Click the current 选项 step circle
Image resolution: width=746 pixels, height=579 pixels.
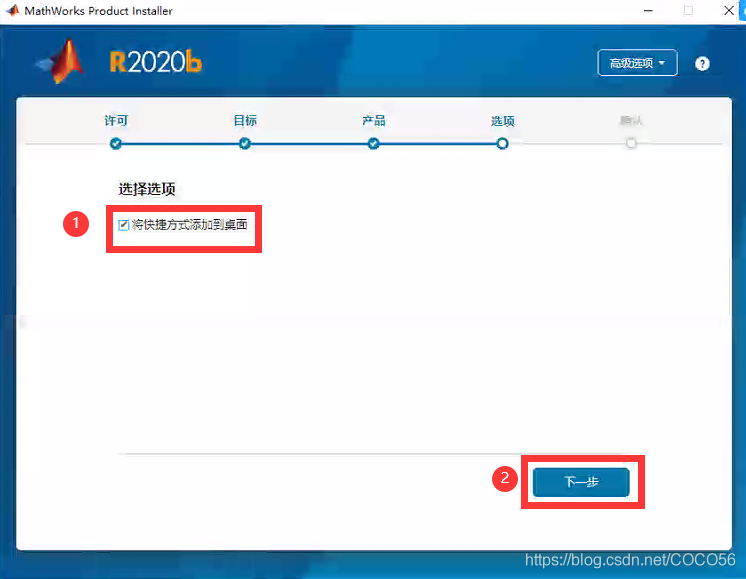coord(502,143)
